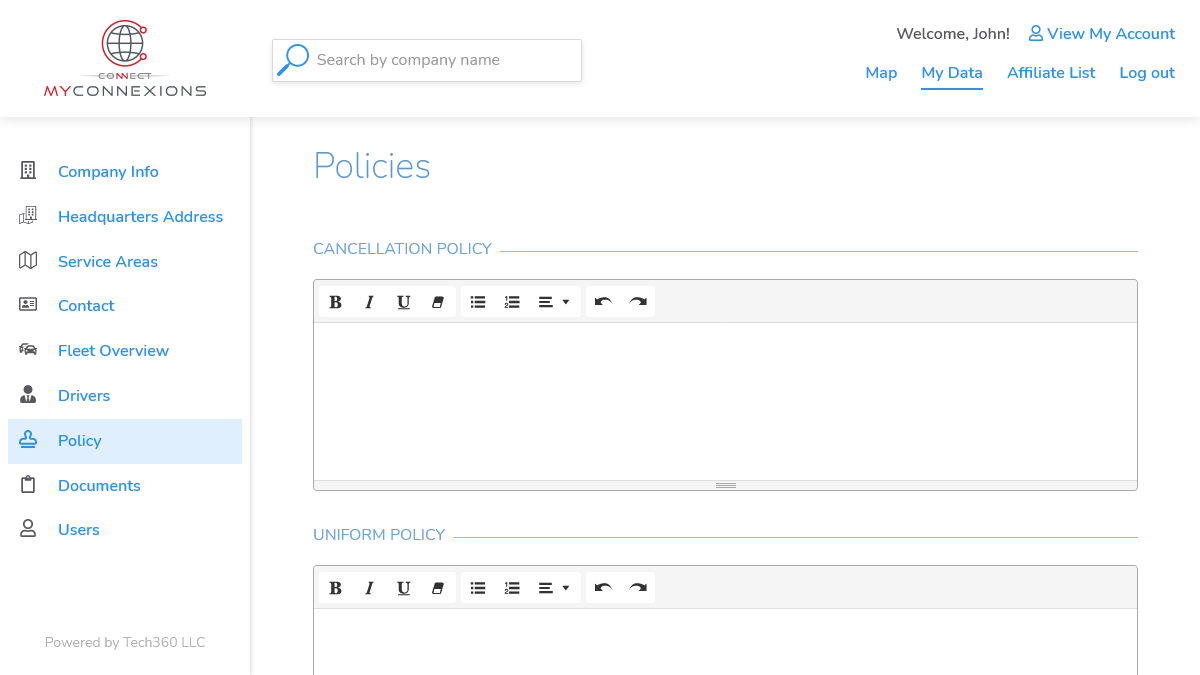Open alignment dropdown in Uniform Policy editor
The height and width of the screenshot is (675, 1200).
pyautogui.click(x=554, y=588)
